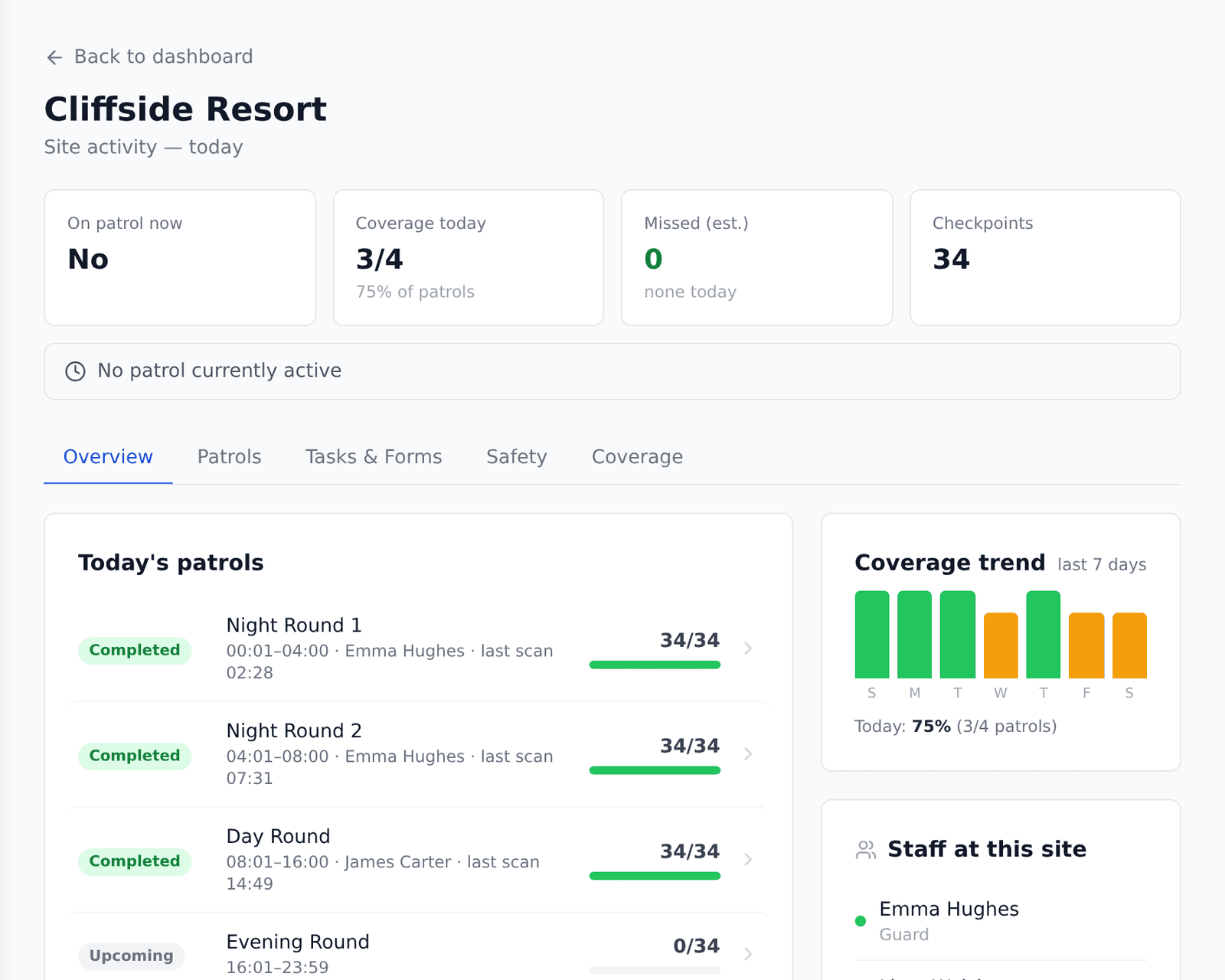Click Completed badge for Night Round 1
The image size is (1225, 980).
135,650
